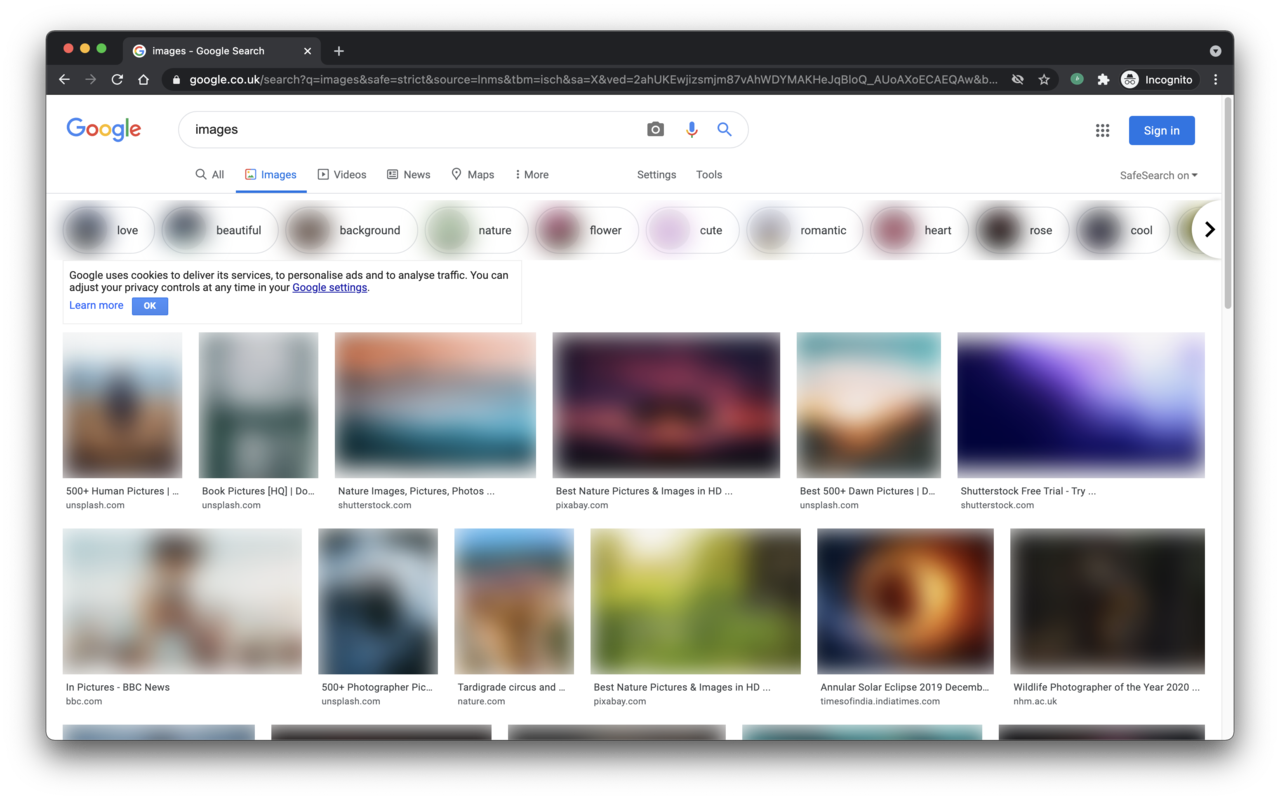The image size is (1280, 800).
Task: Click the blue magnifier search icon
Action: [724, 129]
